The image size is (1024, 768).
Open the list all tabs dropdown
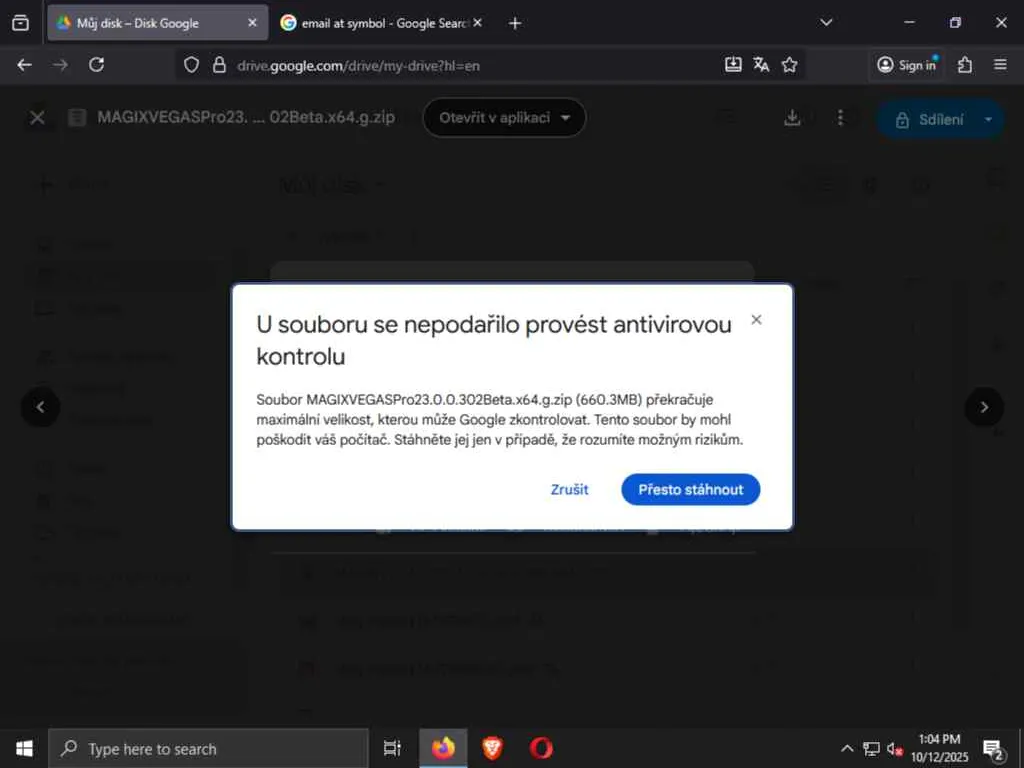click(826, 23)
